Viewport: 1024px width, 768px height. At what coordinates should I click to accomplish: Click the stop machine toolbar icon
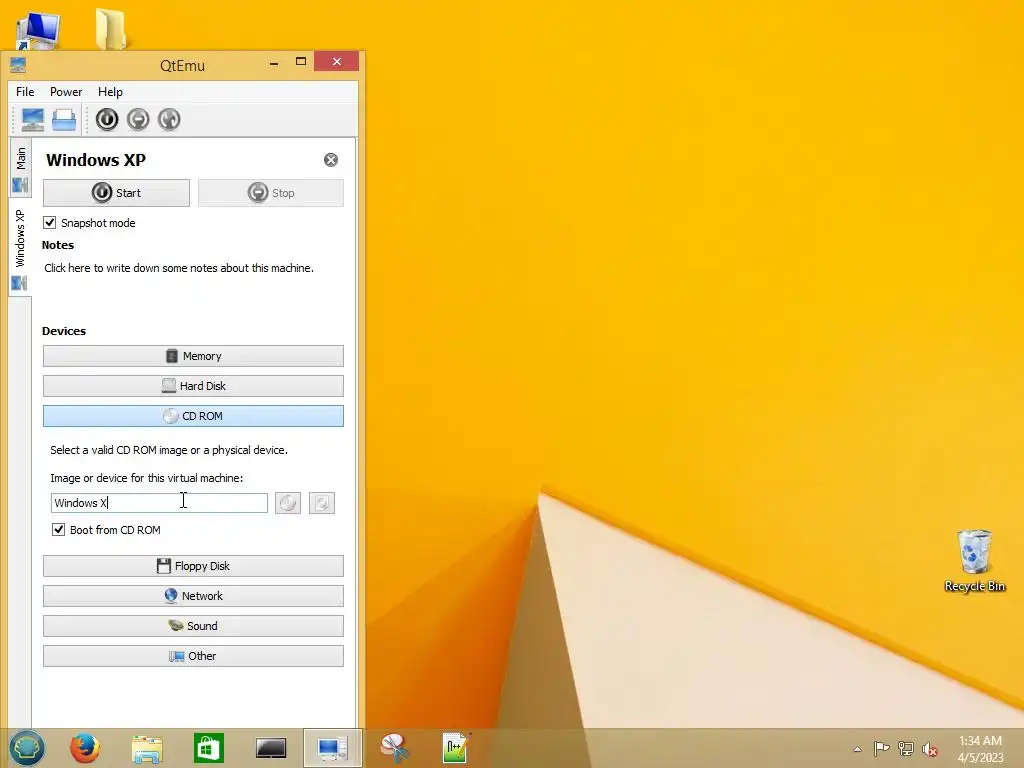click(138, 120)
